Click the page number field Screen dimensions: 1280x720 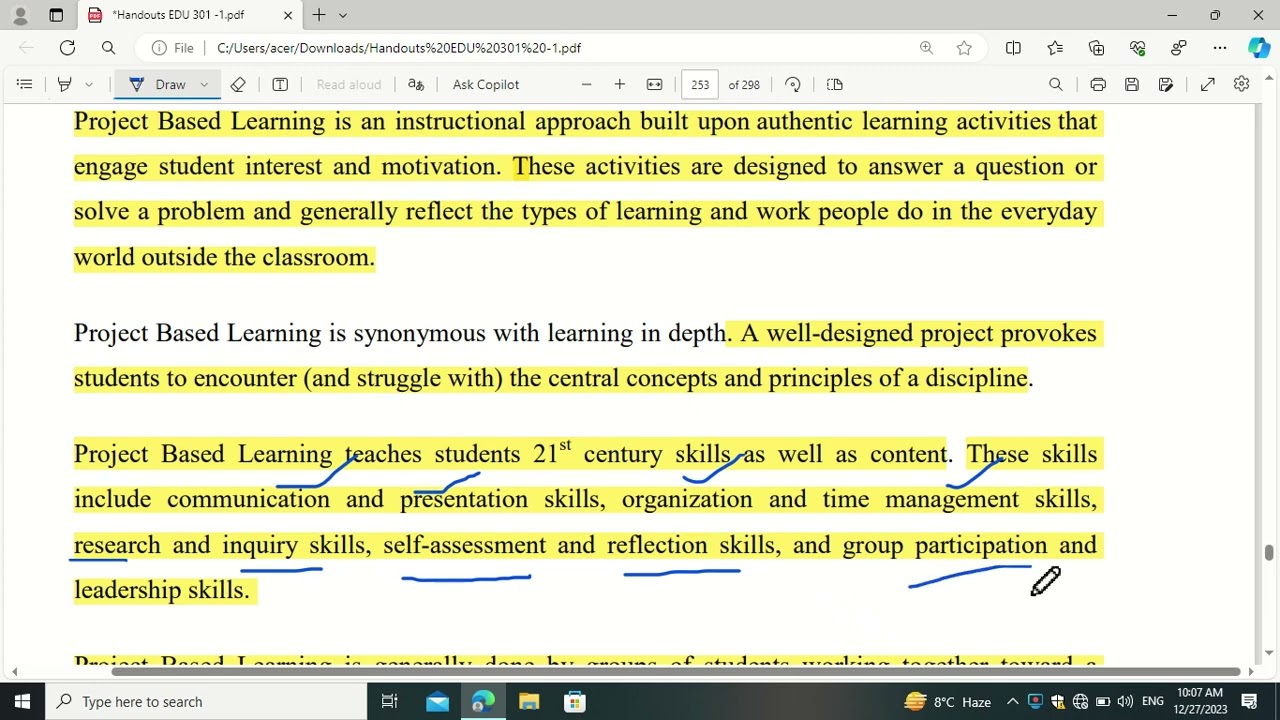[x=700, y=85]
